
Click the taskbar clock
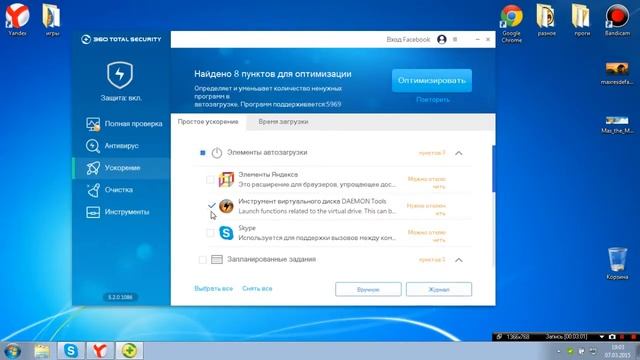(x=618, y=351)
